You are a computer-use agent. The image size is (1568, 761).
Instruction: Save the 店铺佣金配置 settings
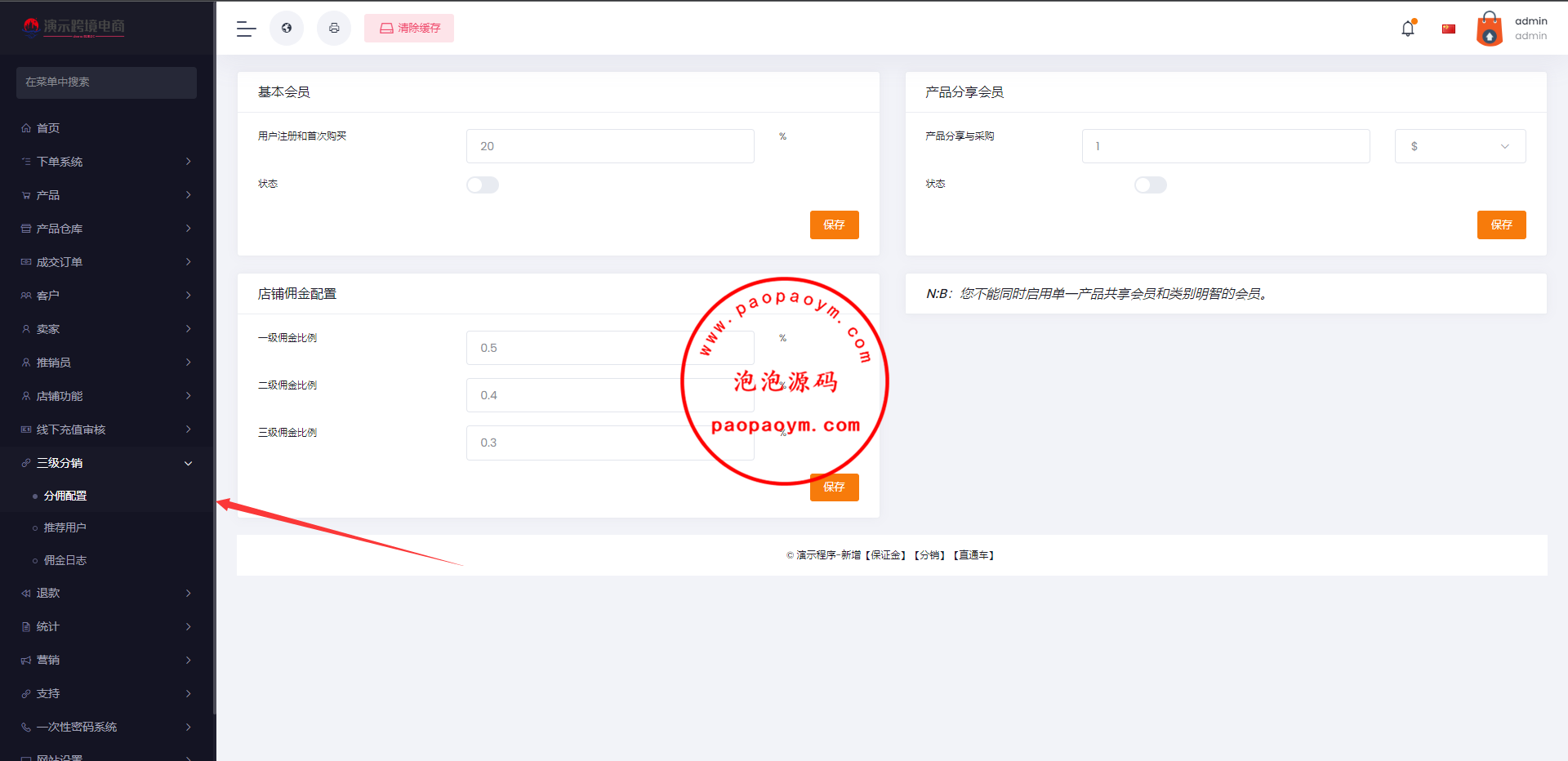834,487
